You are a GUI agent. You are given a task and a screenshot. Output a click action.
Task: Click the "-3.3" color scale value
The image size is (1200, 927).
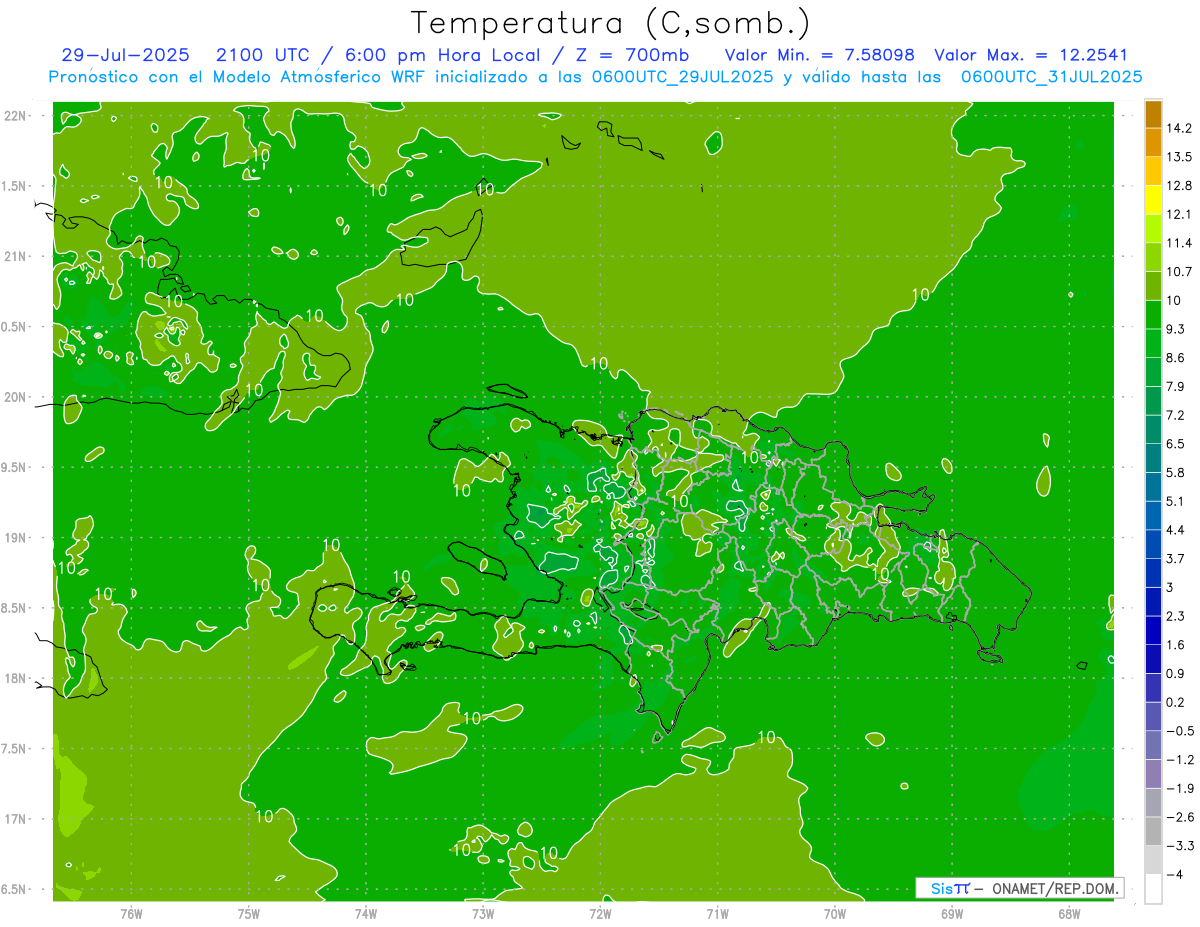click(1179, 846)
